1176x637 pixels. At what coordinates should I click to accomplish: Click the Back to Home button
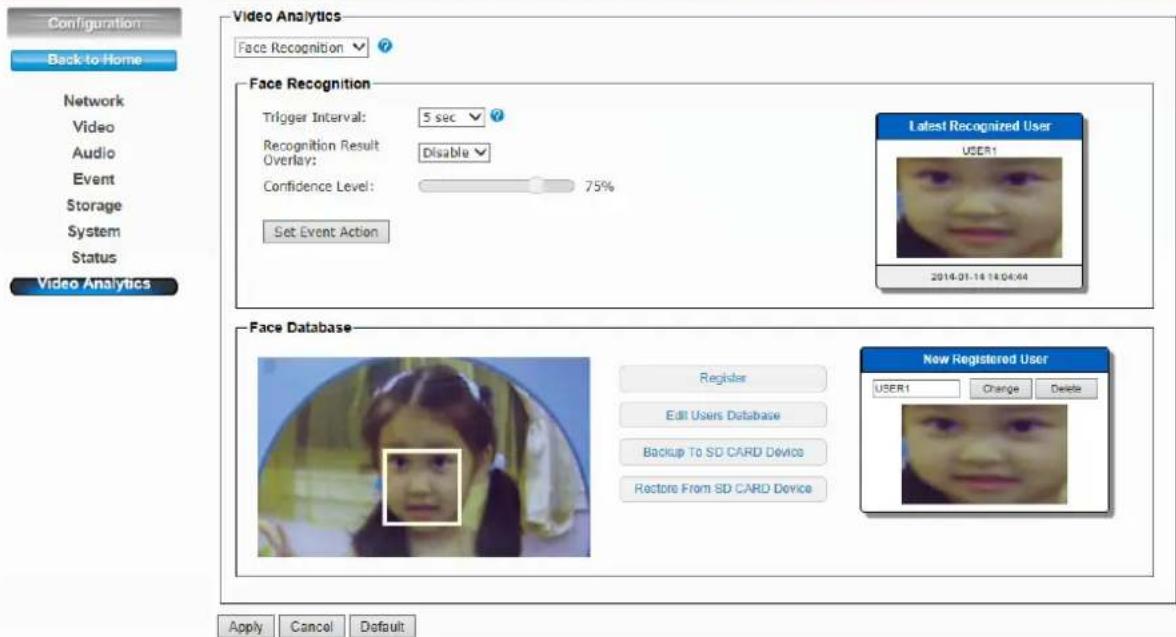pos(94,60)
